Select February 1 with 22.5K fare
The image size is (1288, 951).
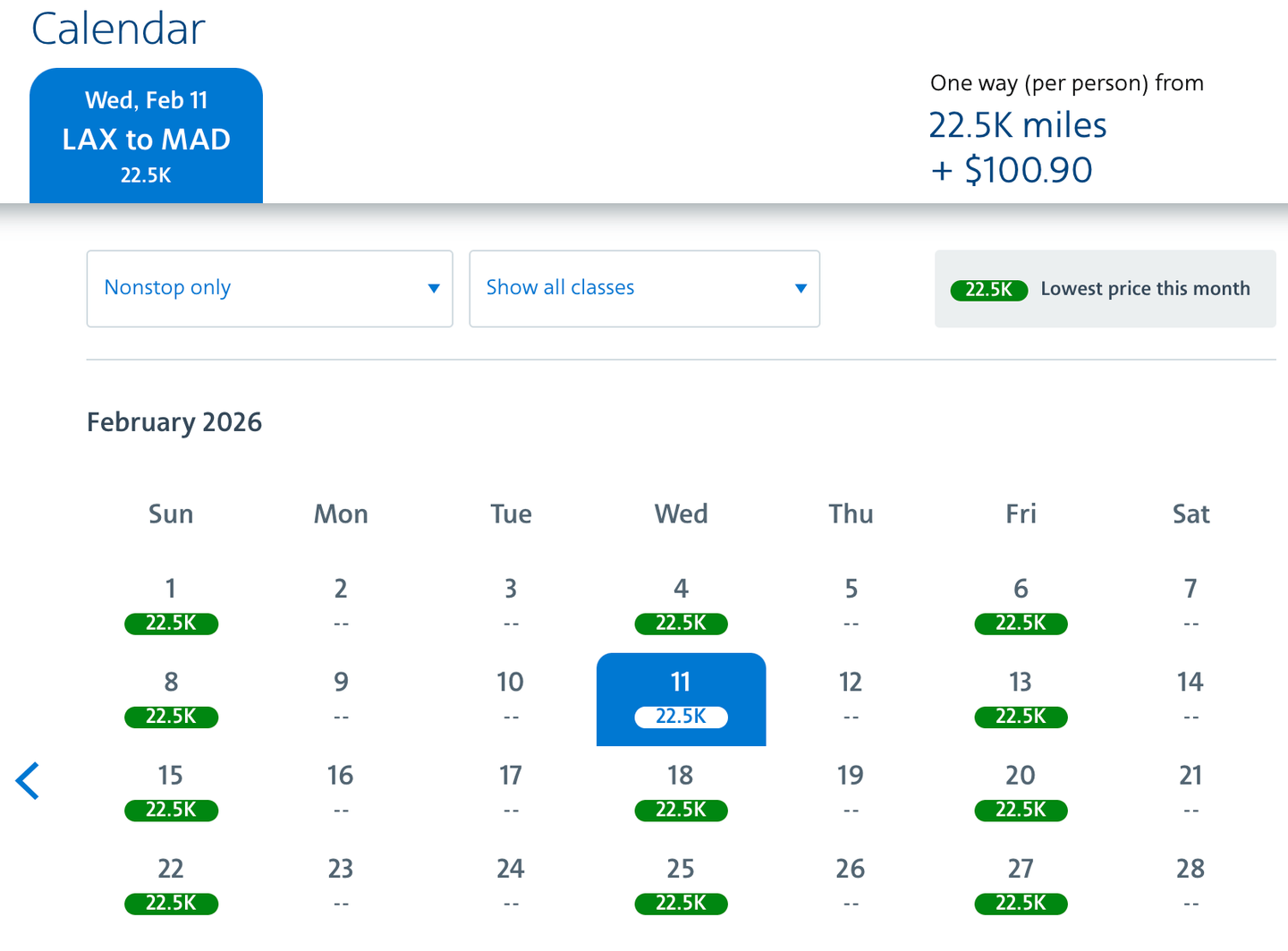(171, 607)
